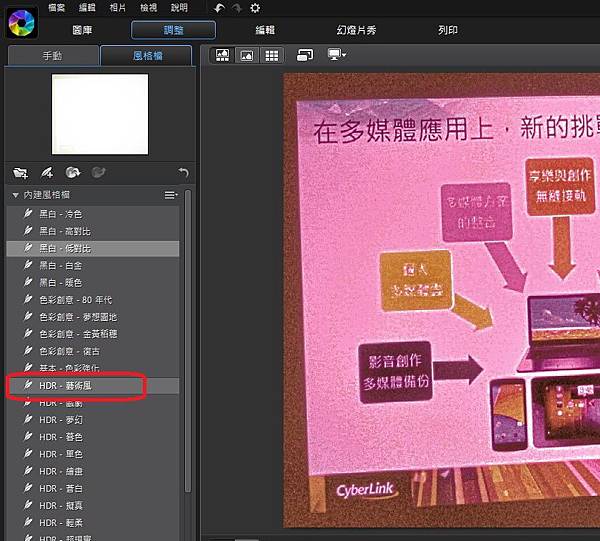Viewport: 600px width, 541px height.
Task: Click the redo arrow icon in top bar
Action: coord(237,8)
